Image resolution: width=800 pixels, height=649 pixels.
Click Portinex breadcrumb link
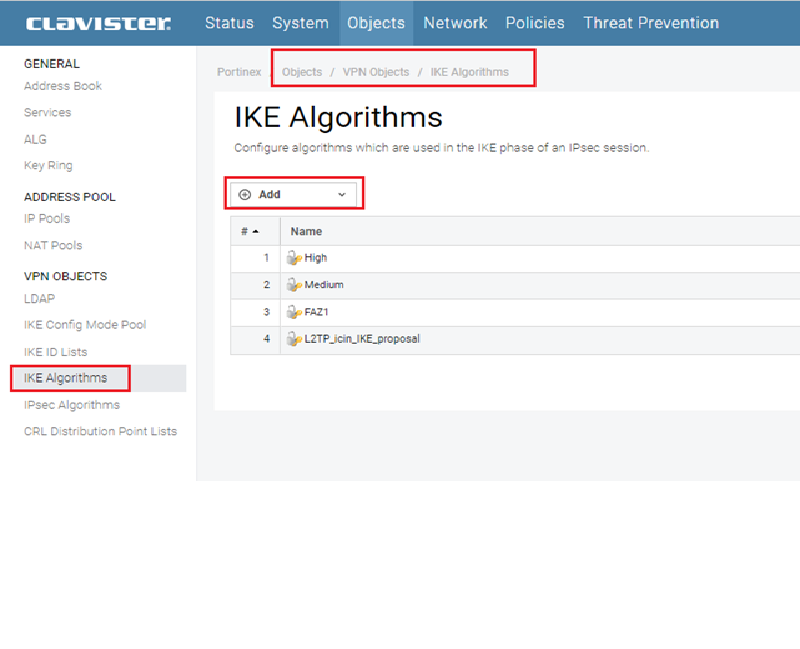pyautogui.click(x=239, y=72)
